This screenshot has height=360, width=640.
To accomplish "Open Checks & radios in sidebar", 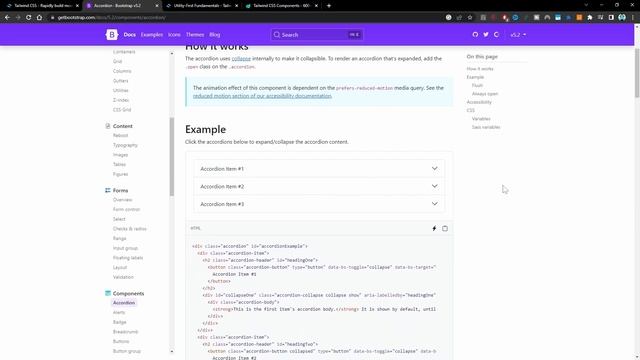I will coord(130,229).
